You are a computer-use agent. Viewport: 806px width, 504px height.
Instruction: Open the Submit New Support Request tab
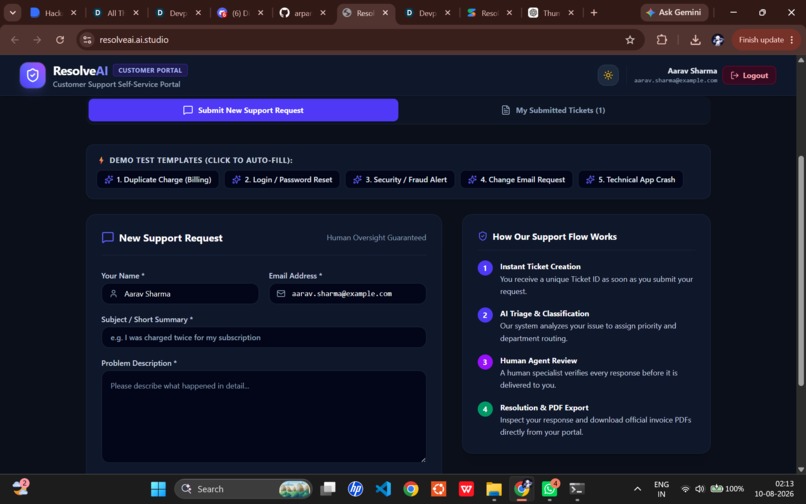243,110
